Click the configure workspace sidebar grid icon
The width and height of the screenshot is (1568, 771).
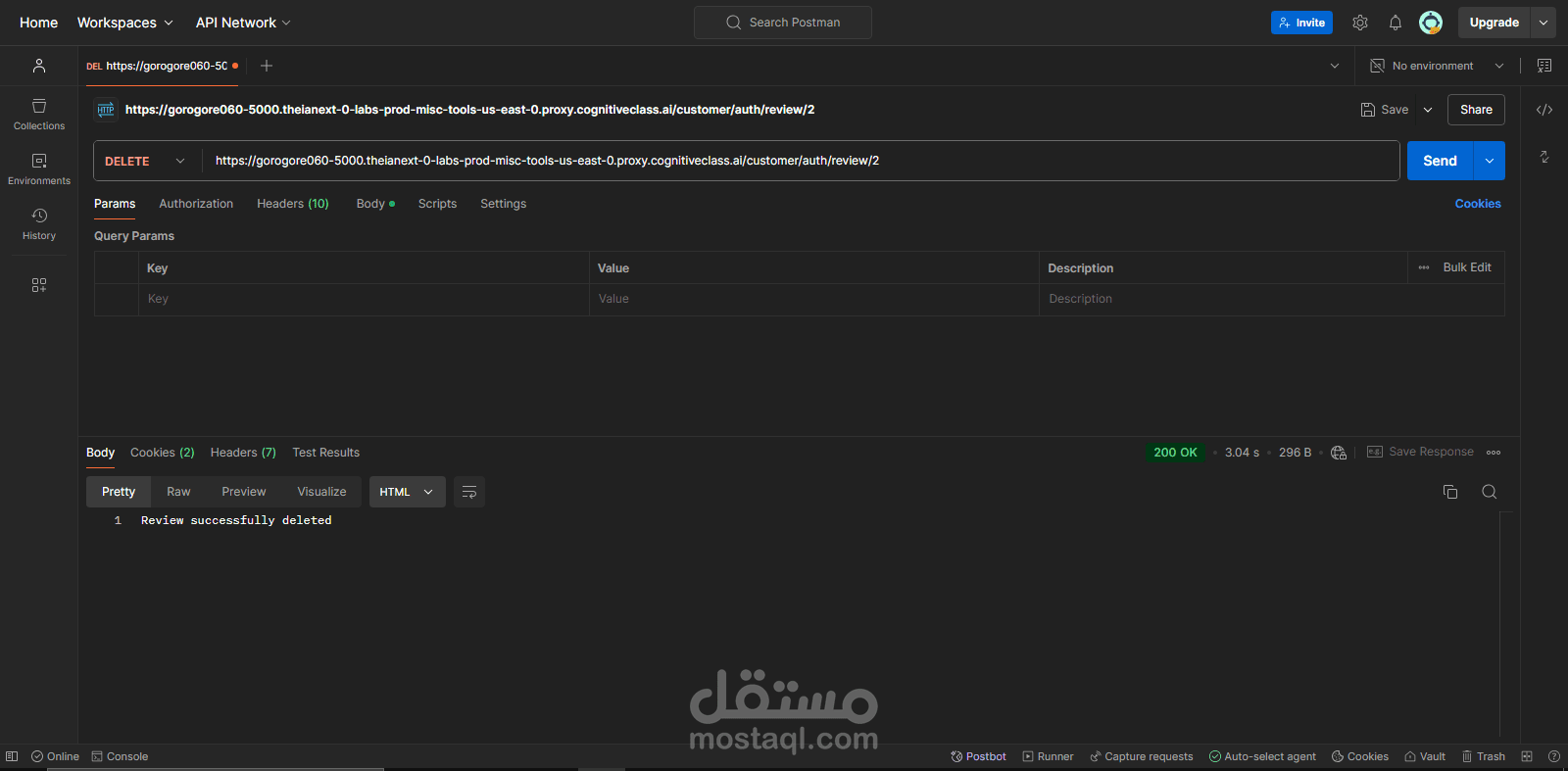click(x=39, y=285)
